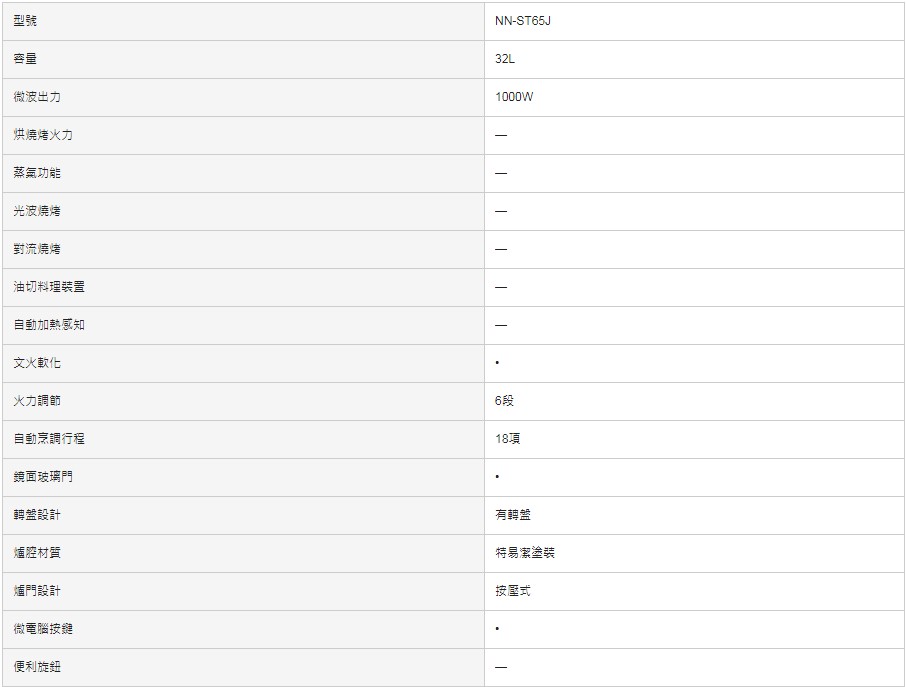Click the 型號 row label
This screenshot has width=906, height=687.
(x=26, y=21)
